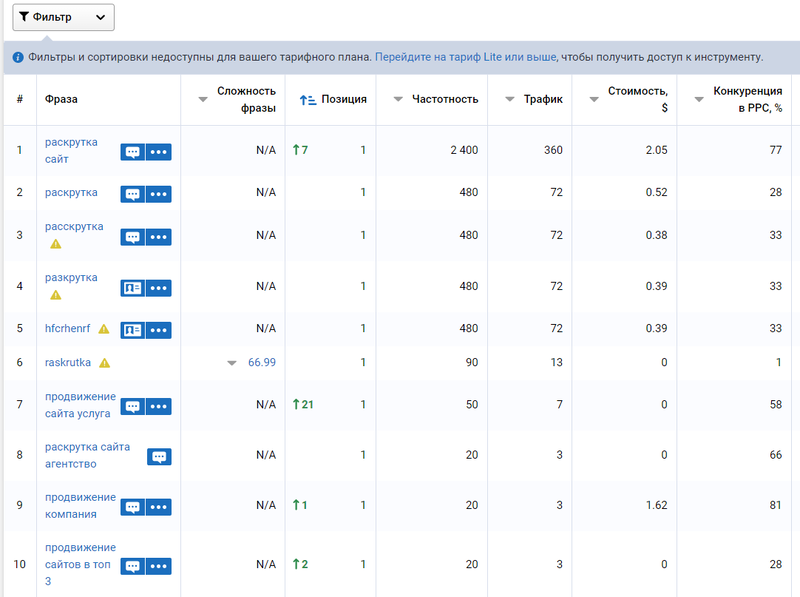Click the warning triangle next to hfcrhenrf
The image size is (800, 597).
[104, 329]
